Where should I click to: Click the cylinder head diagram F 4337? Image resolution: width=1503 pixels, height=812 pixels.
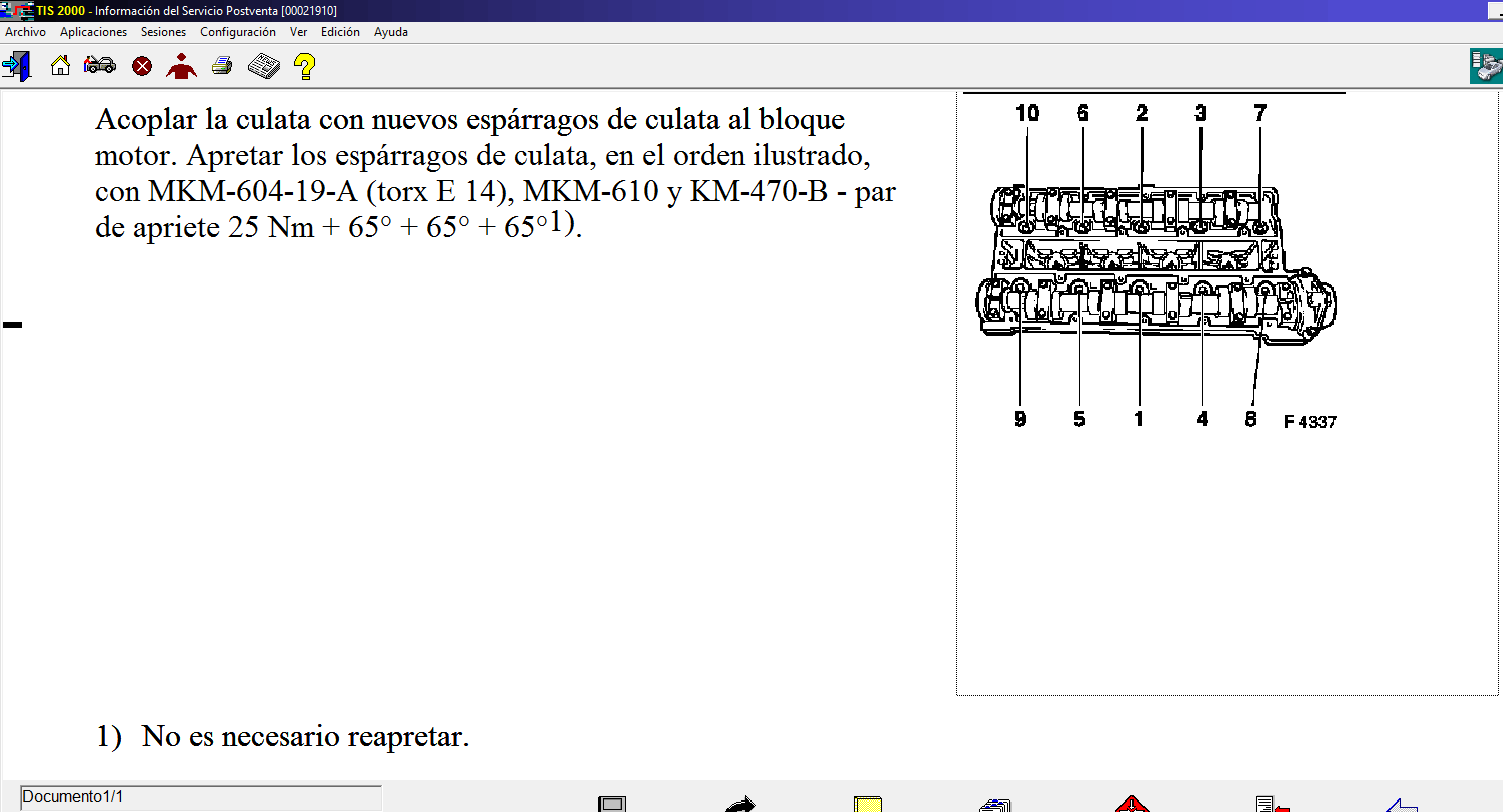tap(1155, 265)
